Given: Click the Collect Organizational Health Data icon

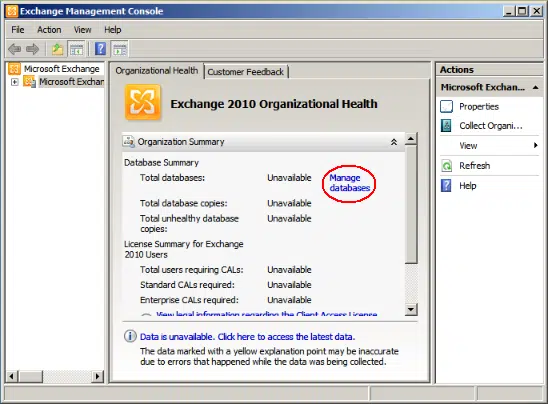Looking at the screenshot, I should 446,125.
